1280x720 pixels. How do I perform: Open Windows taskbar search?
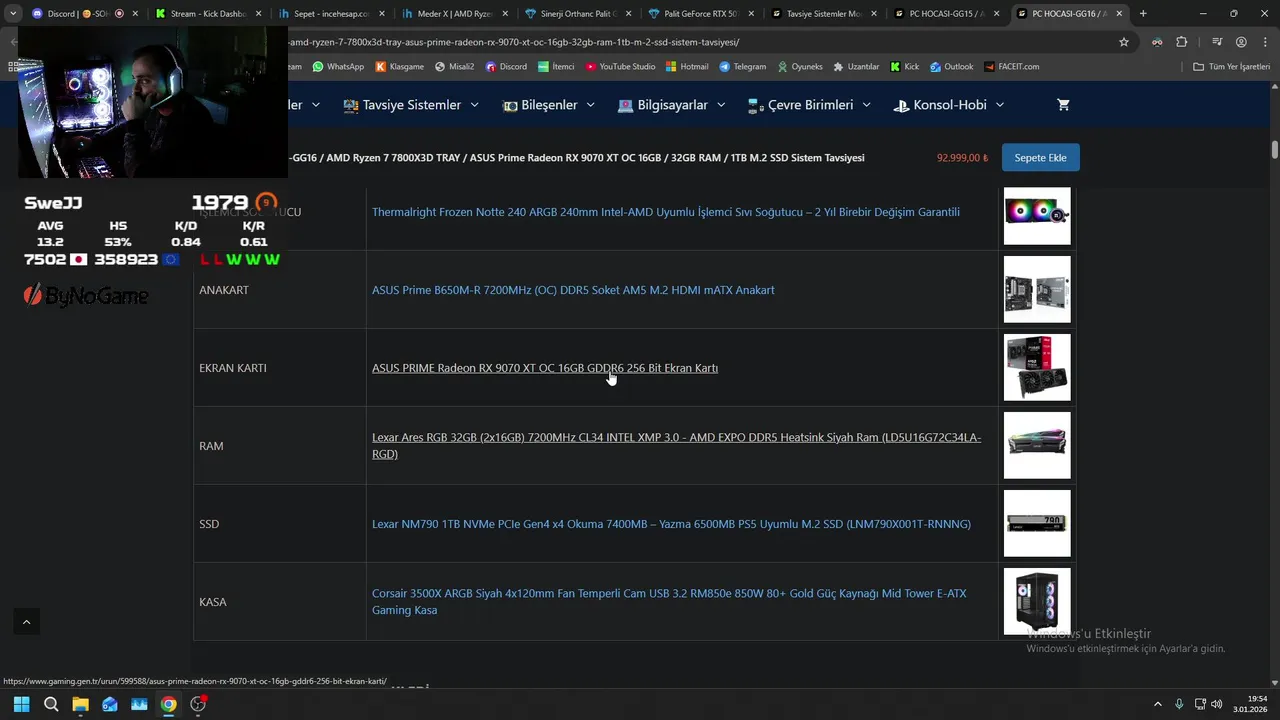(51, 704)
